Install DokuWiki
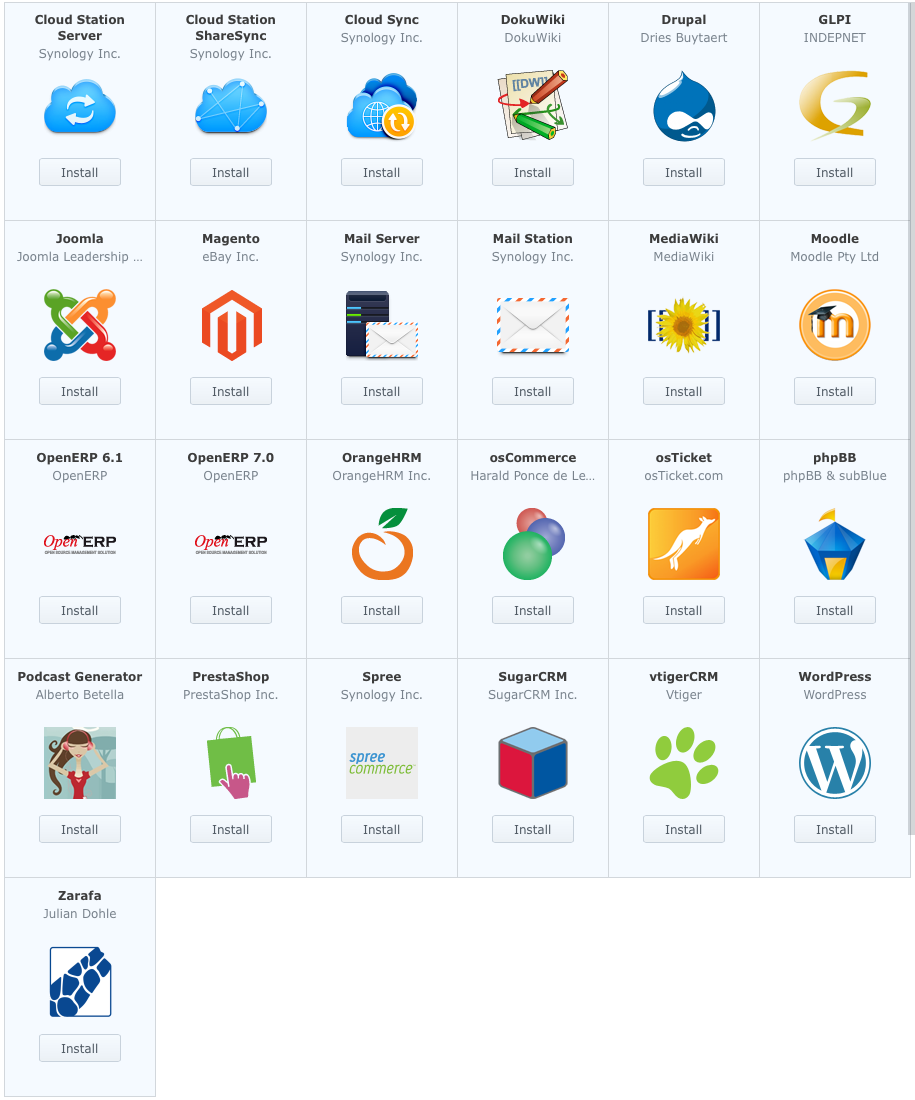 (x=533, y=173)
